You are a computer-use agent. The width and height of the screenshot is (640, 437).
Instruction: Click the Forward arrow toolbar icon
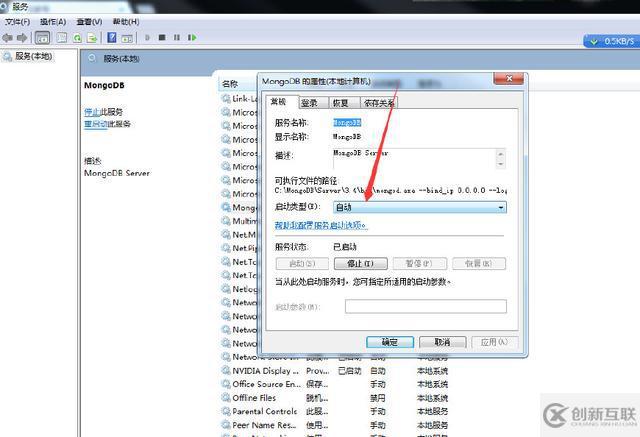coord(22,38)
